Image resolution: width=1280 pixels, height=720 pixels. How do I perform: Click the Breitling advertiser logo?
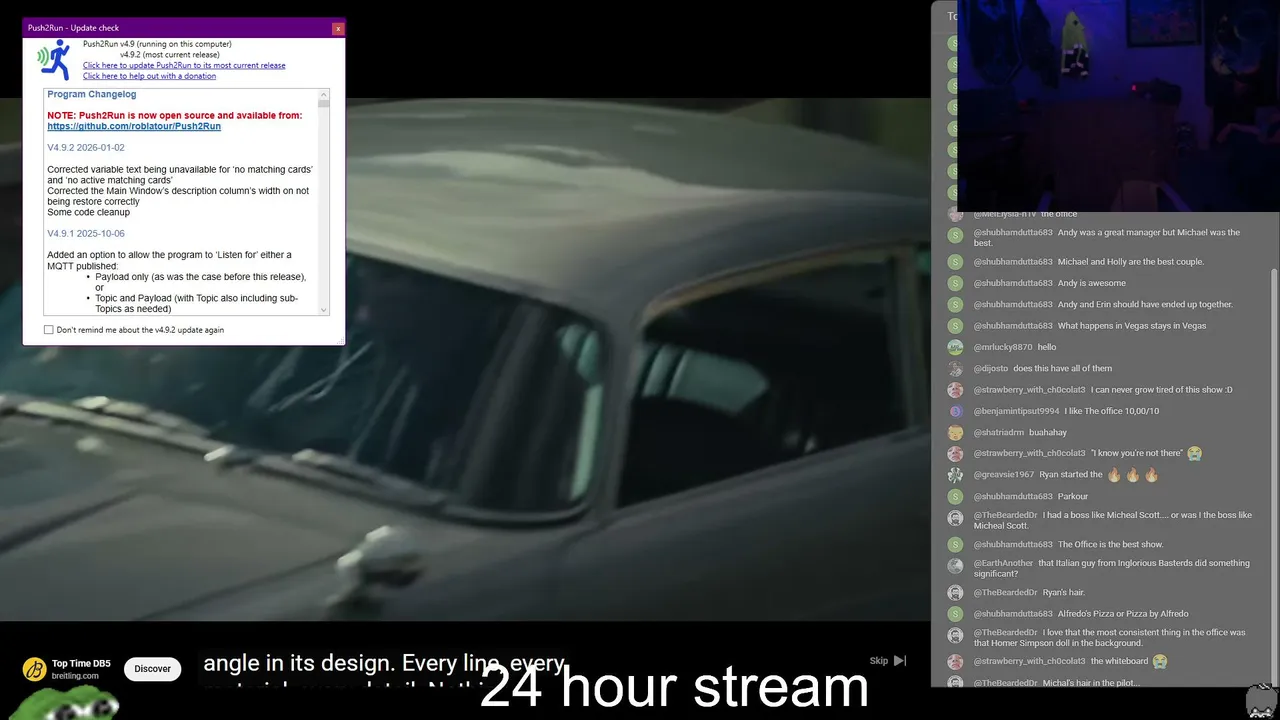click(34, 669)
